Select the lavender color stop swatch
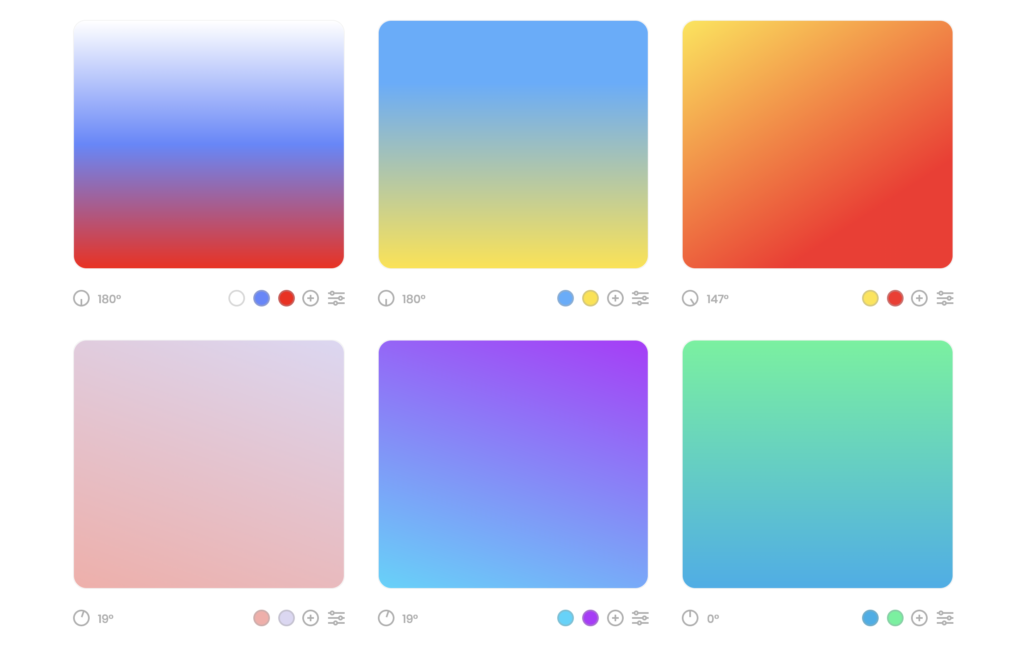1024x657 pixels. [286, 618]
